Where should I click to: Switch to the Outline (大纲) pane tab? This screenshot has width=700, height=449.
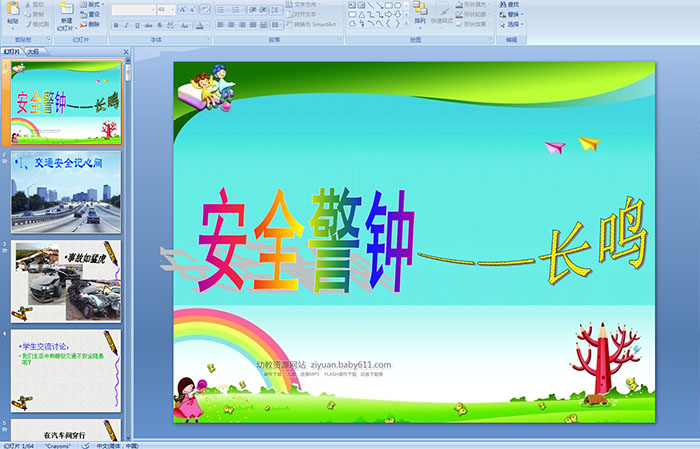33,52
